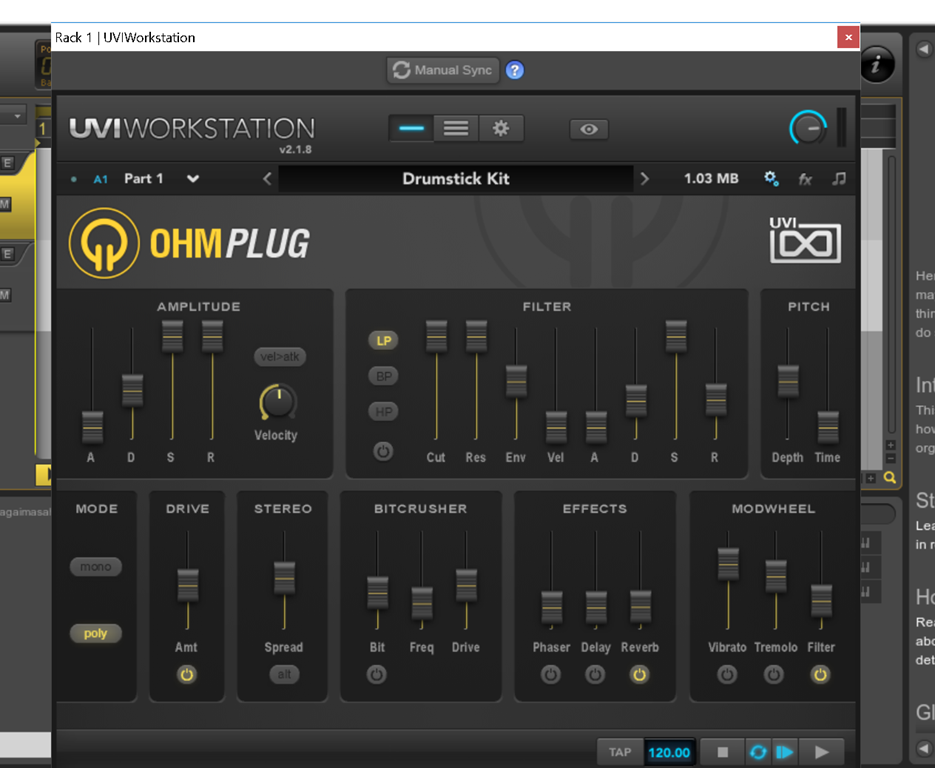Image resolution: width=935 pixels, height=768 pixels.
Task: Click the info i button in background window
Action: [x=877, y=64]
